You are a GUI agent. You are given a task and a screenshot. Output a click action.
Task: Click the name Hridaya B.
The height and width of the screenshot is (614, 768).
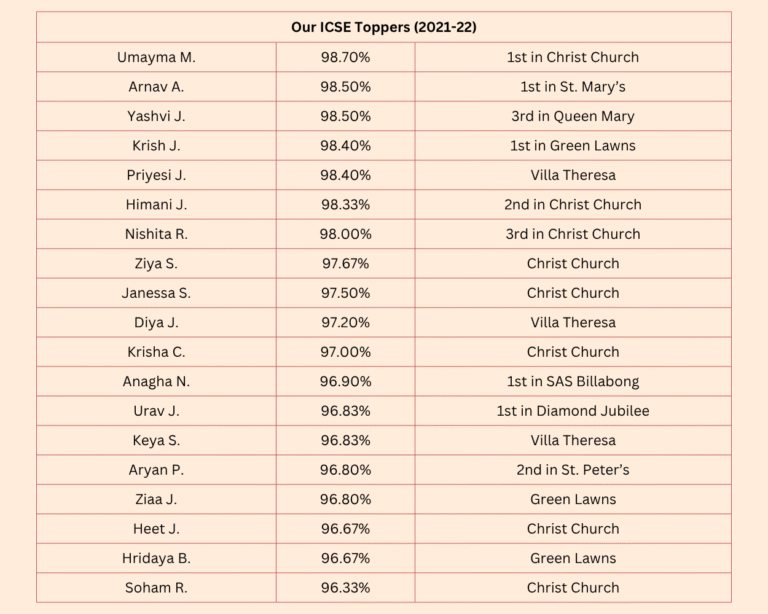pos(156,558)
